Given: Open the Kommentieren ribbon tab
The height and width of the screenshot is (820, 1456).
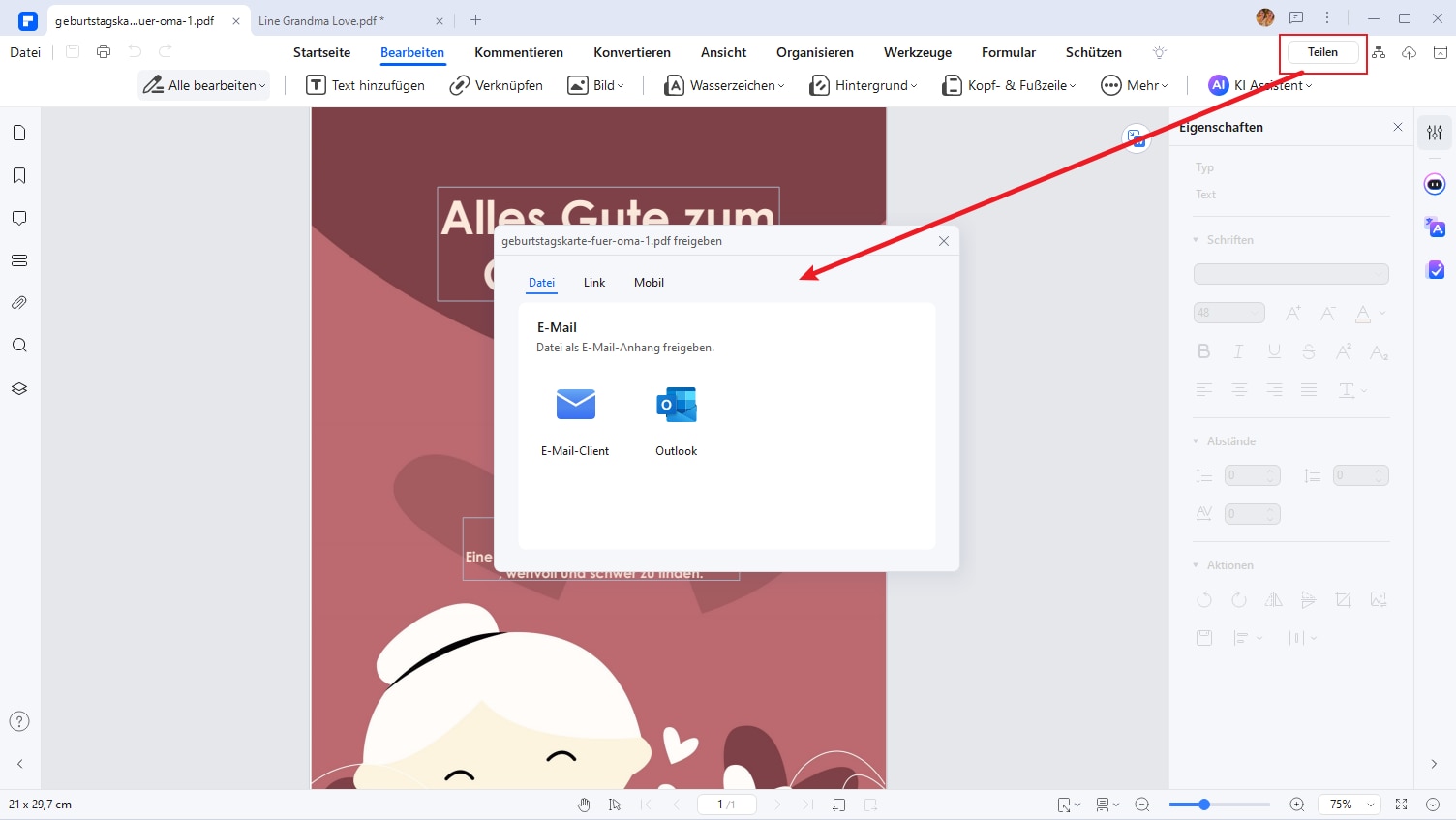Looking at the screenshot, I should (x=519, y=52).
